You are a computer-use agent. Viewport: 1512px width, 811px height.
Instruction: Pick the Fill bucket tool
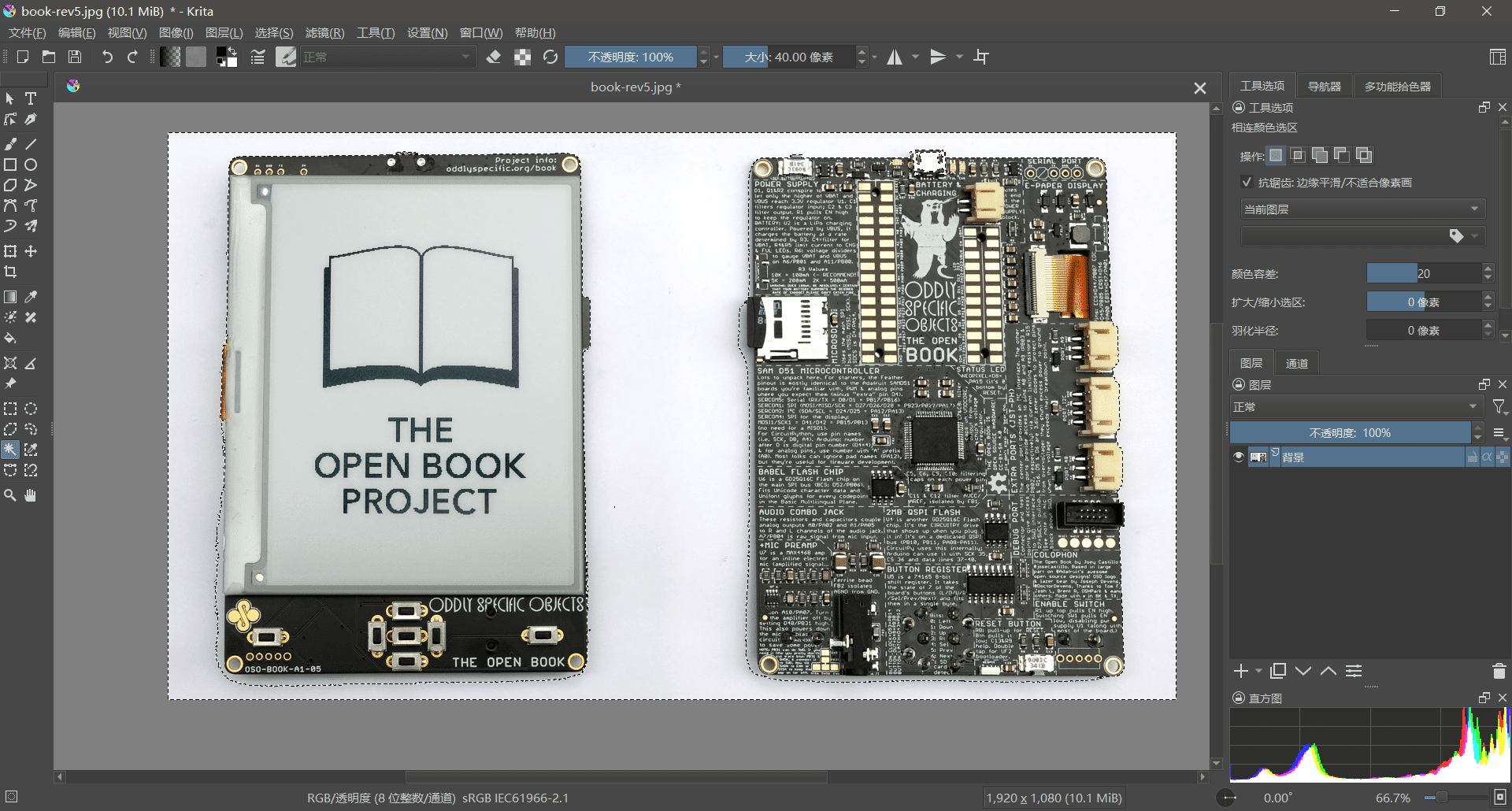pos(10,339)
